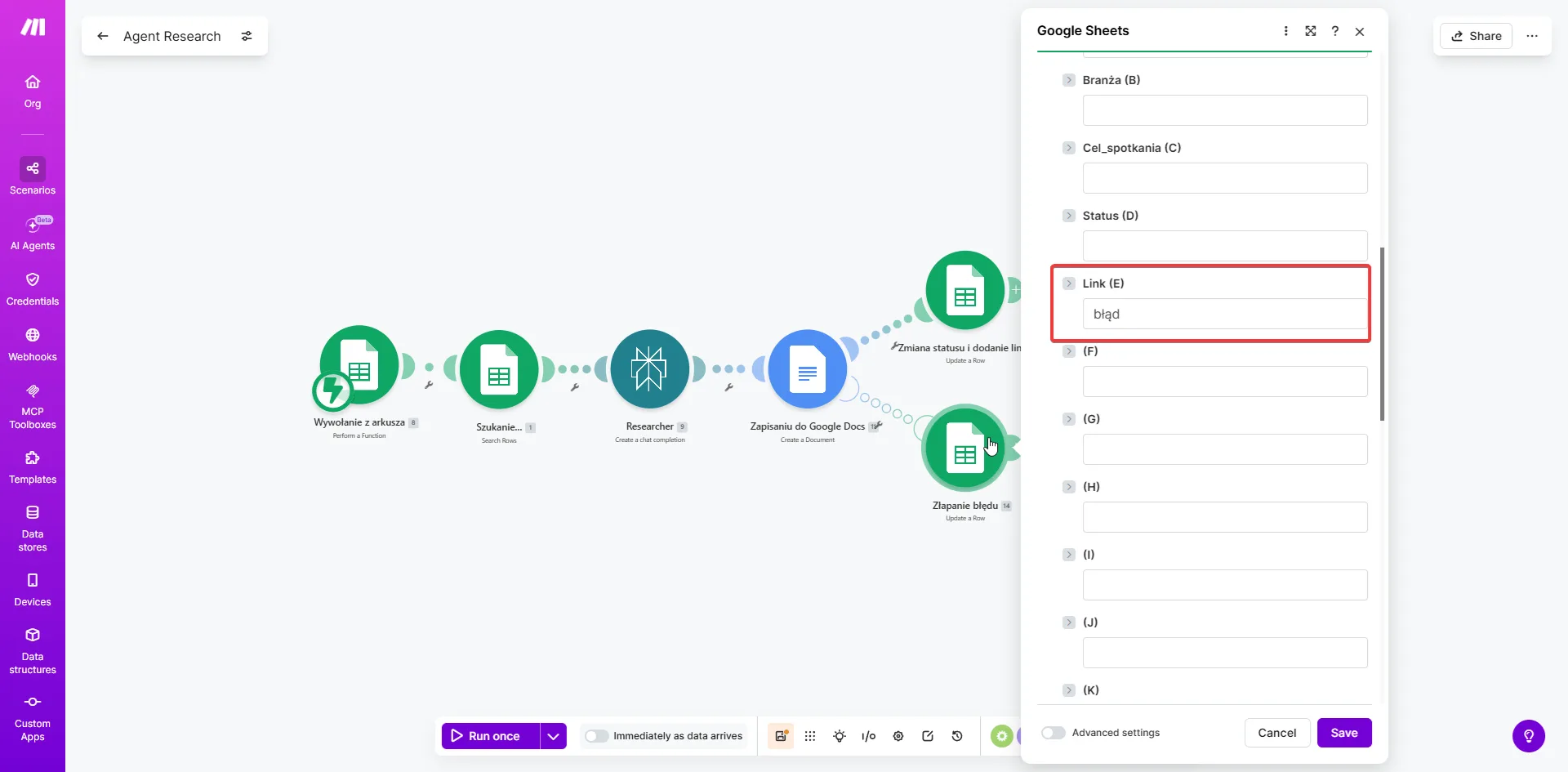Click the auto-align lightbulb icon
This screenshot has width=1568, height=772.
pyautogui.click(x=840, y=736)
